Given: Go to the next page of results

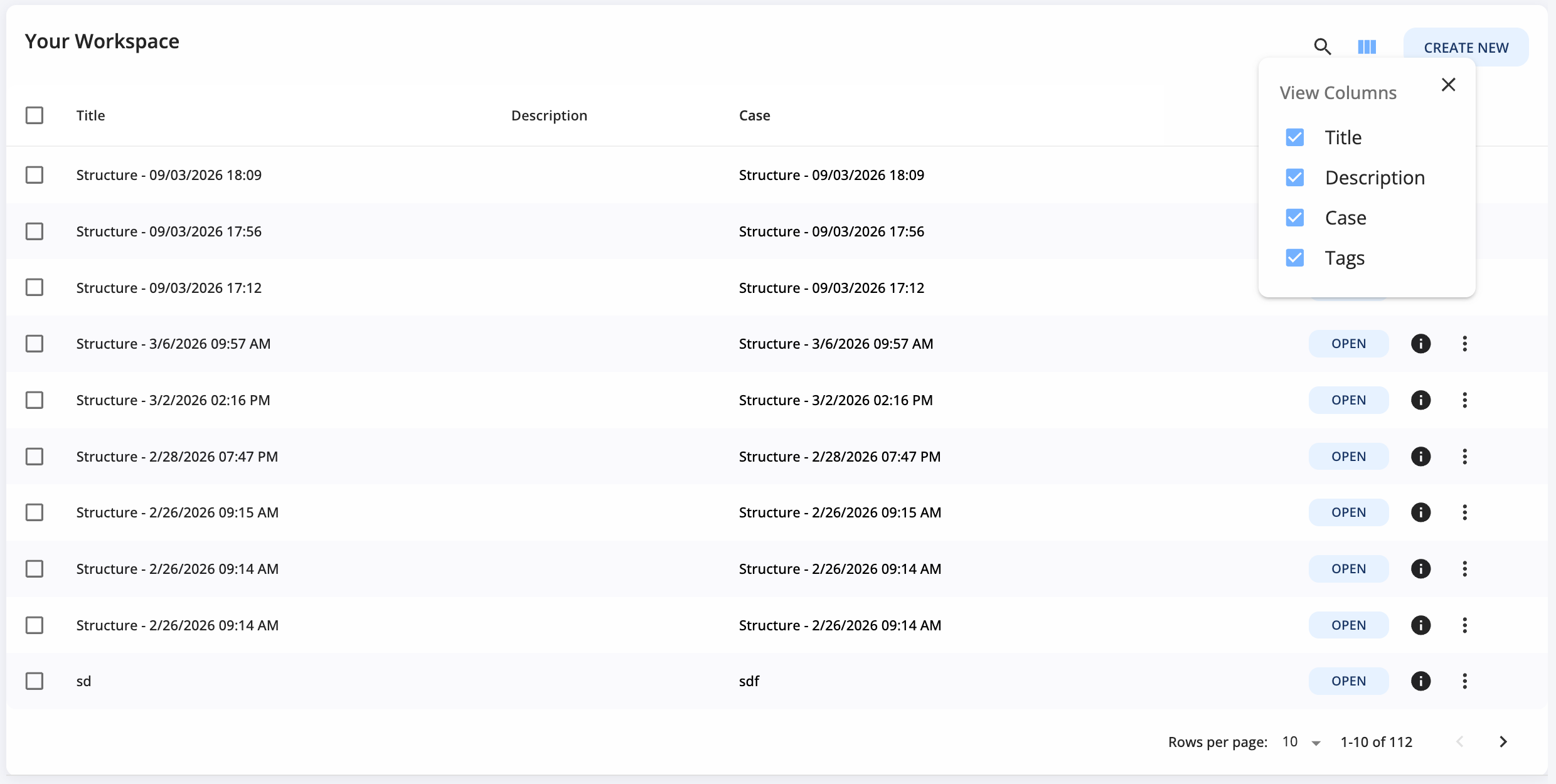Looking at the screenshot, I should (x=1503, y=742).
